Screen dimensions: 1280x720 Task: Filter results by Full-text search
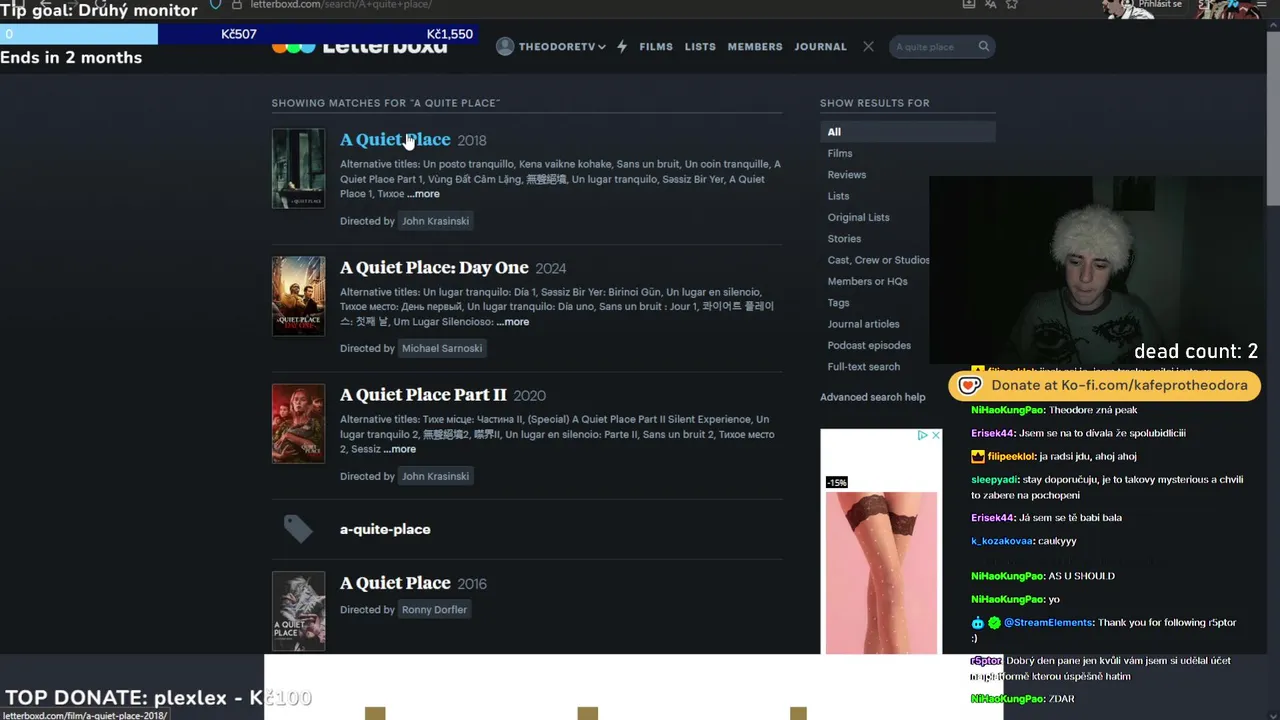coord(864,367)
